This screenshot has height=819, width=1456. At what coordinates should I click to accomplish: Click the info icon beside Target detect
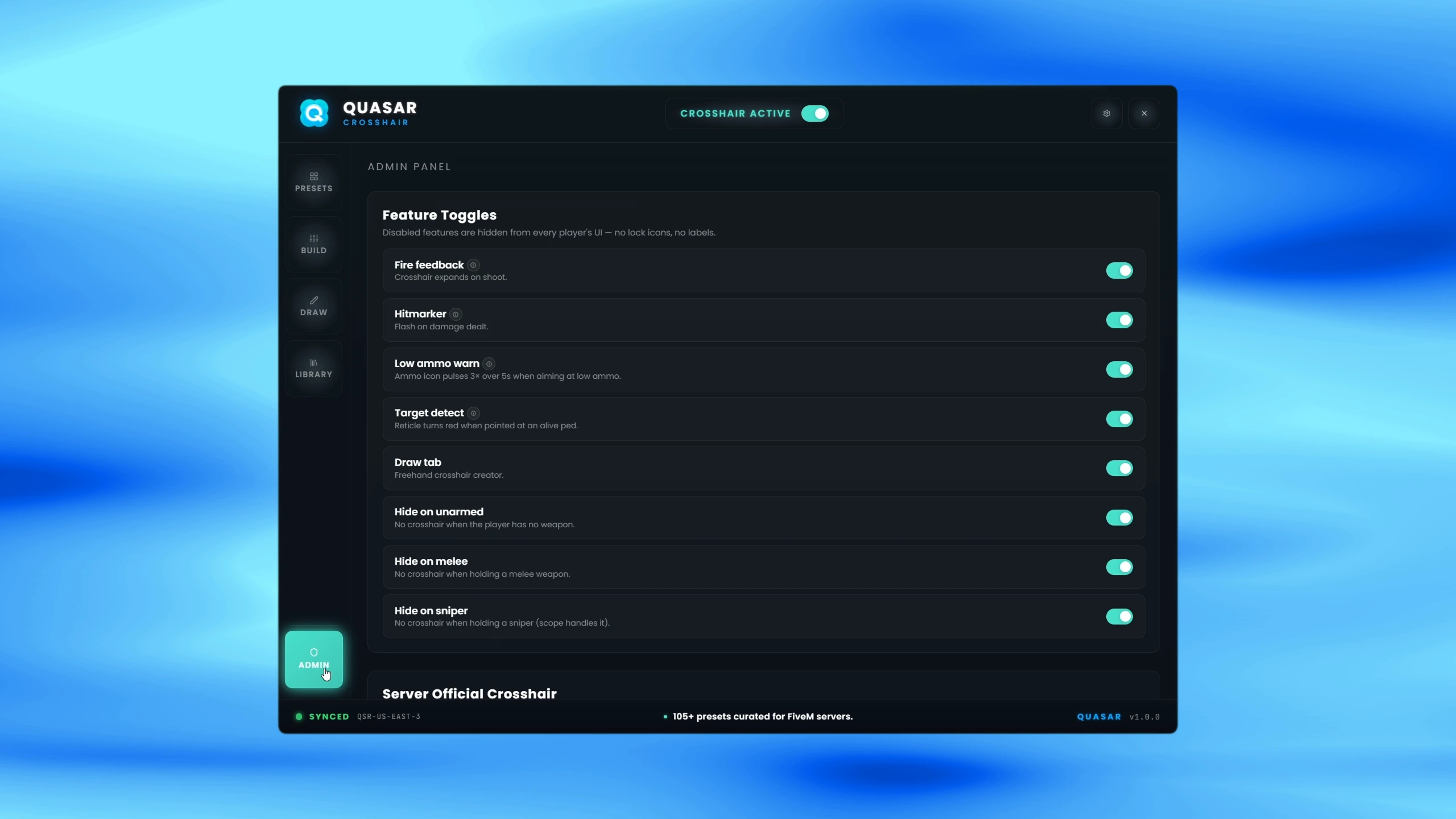(x=474, y=413)
